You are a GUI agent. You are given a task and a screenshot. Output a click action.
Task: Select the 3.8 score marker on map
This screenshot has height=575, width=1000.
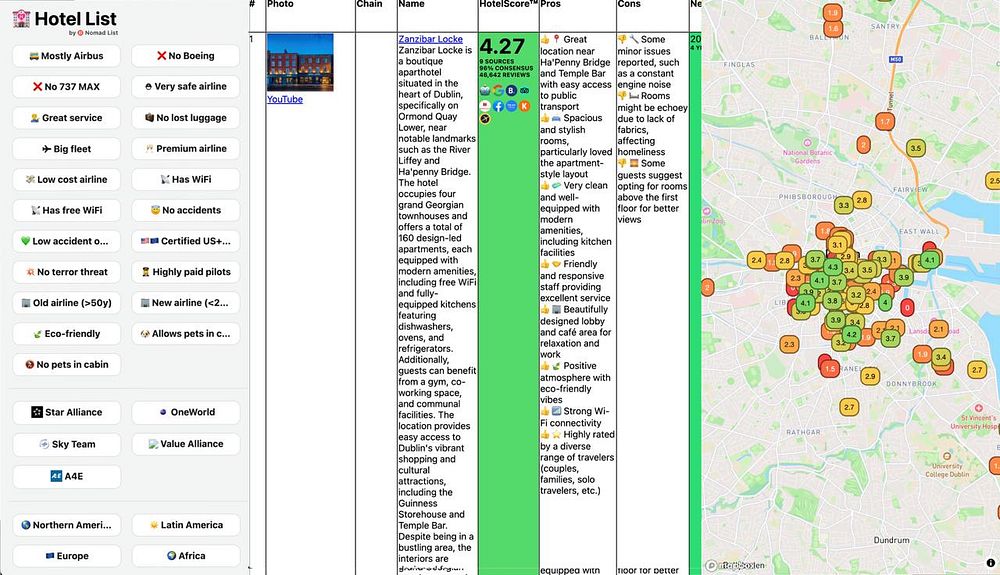(832, 300)
